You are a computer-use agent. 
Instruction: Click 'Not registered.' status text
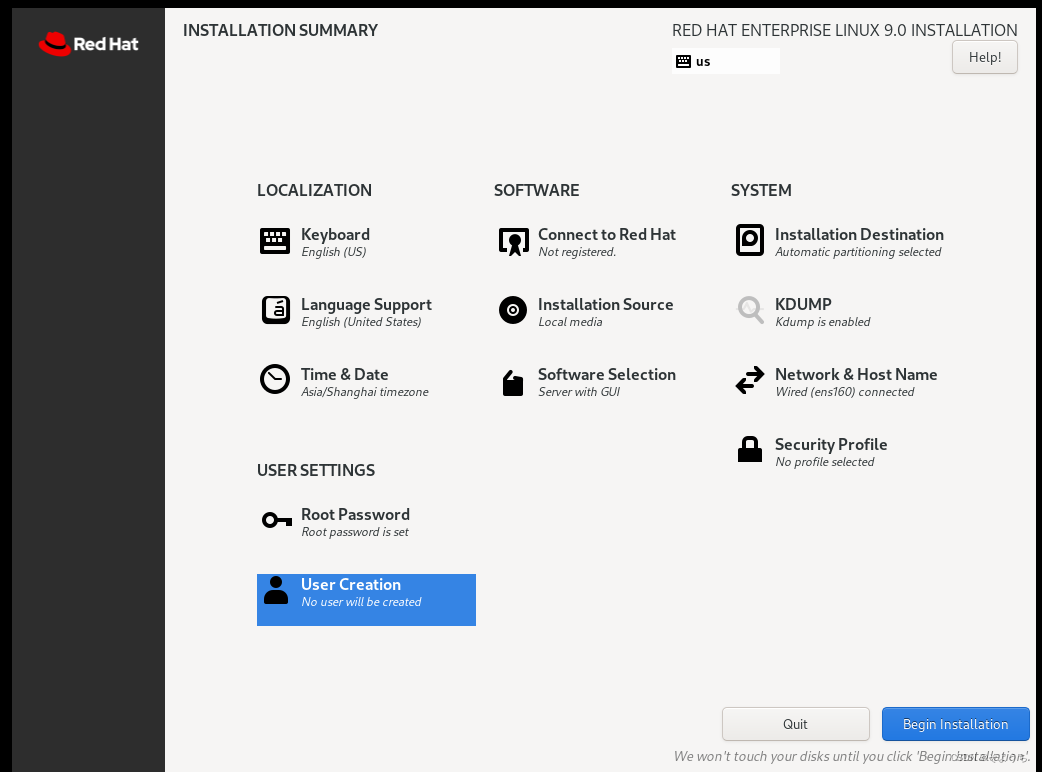577,252
